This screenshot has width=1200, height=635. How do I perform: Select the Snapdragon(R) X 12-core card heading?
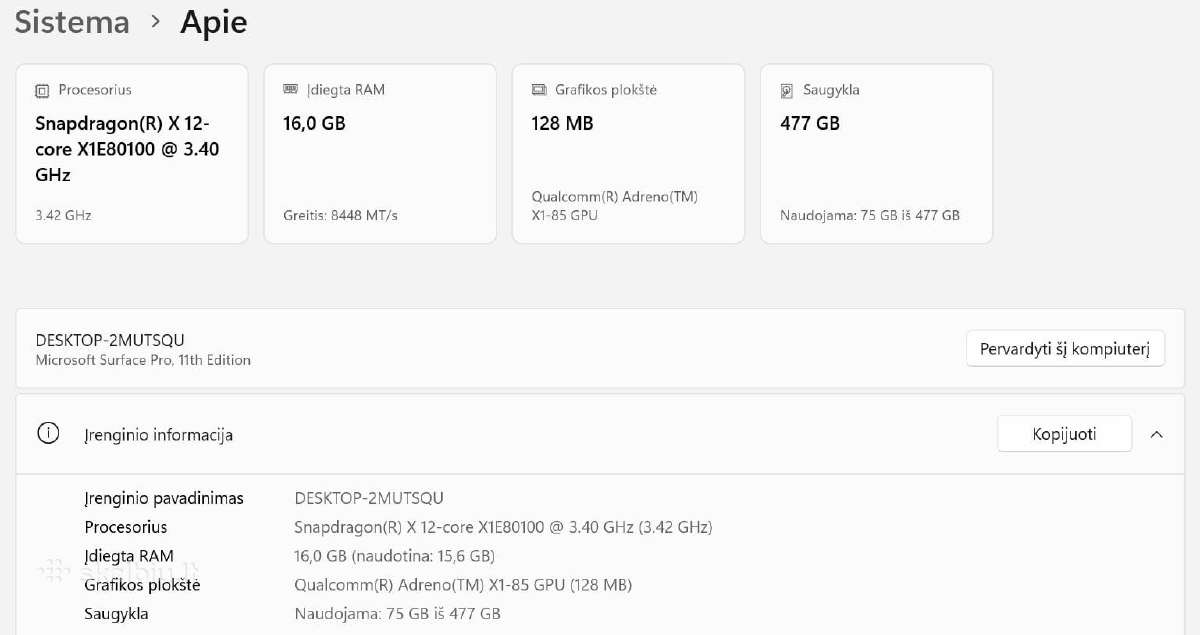pos(127,149)
